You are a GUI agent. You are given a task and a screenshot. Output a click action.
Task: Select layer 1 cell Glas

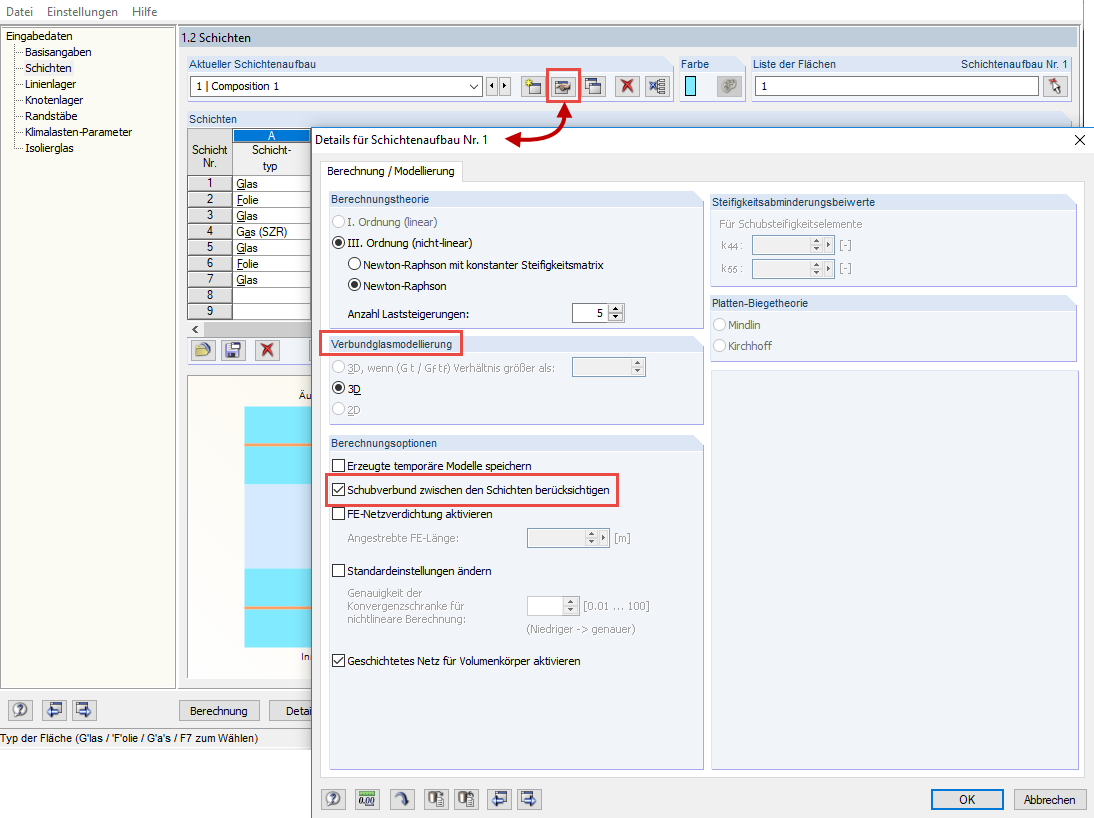pos(271,184)
